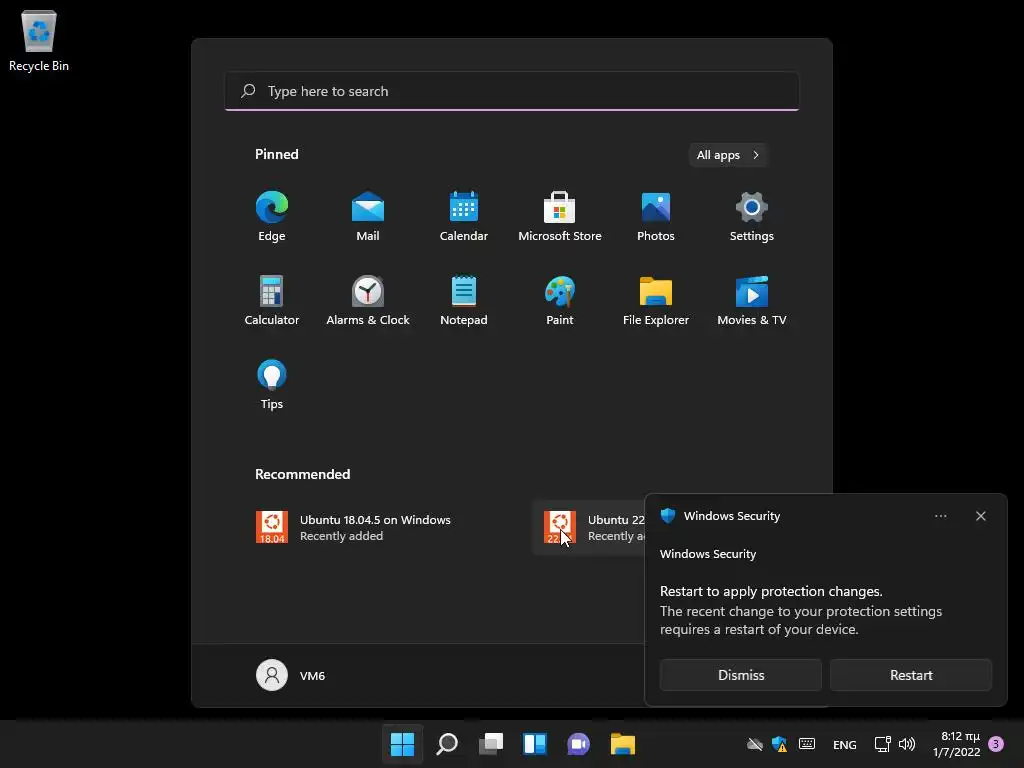Click the Restart to apply protection changes message
This screenshot has width=1024, height=768.
(771, 591)
